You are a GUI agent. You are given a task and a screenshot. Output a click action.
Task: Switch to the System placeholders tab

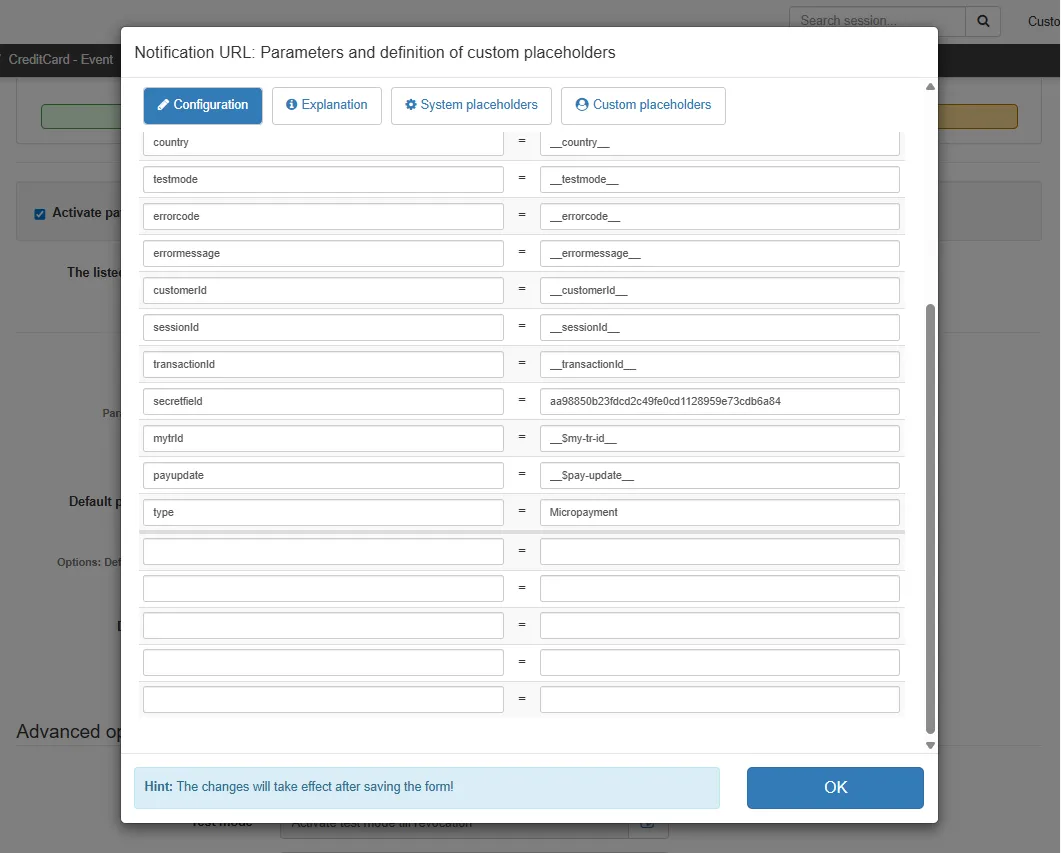pyautogui.click(x=471, y=106)
